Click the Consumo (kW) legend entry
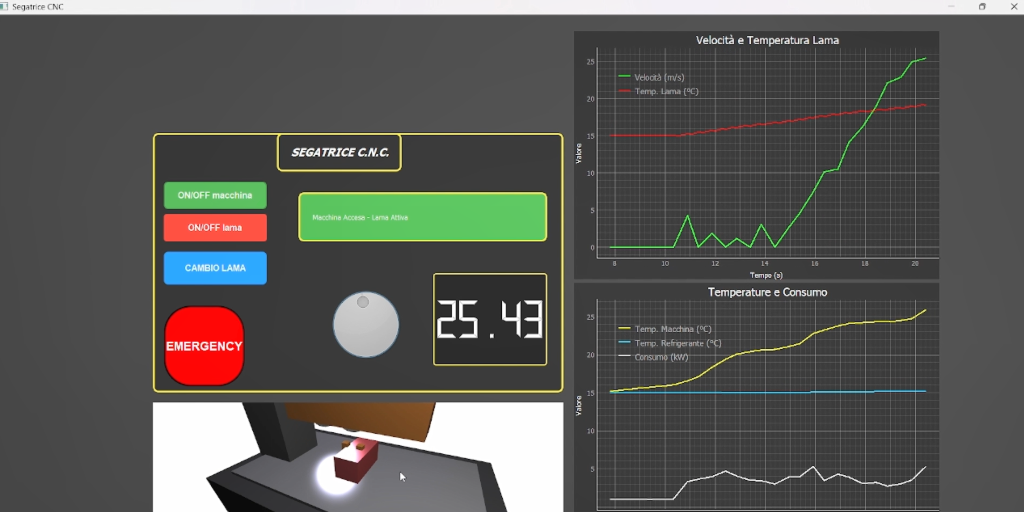 pos(653,357)
